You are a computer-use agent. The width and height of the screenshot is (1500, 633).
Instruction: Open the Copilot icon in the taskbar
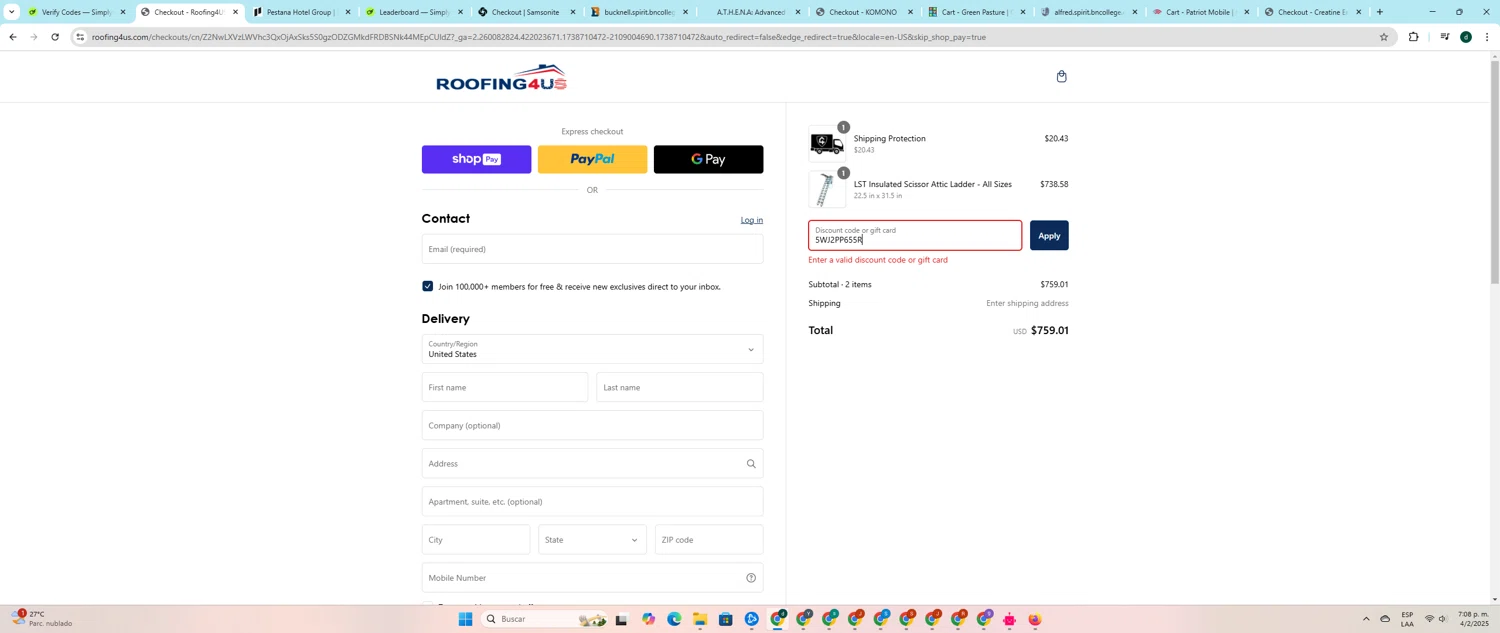click(x=648, y=620)
